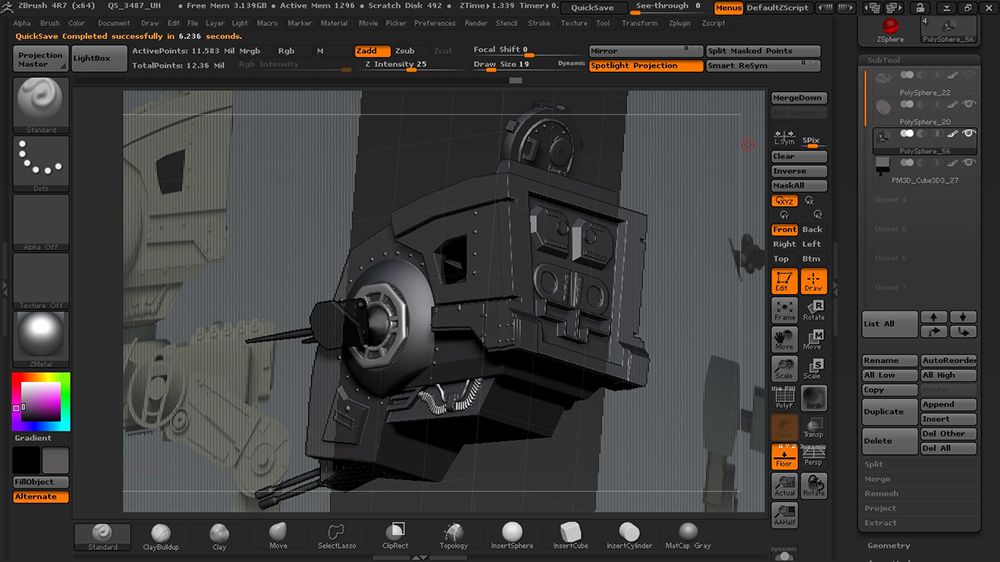The width and height of the screenshot is (1000, 562).
Task: Open the Tool menu
Action: (x=603, y=23)
